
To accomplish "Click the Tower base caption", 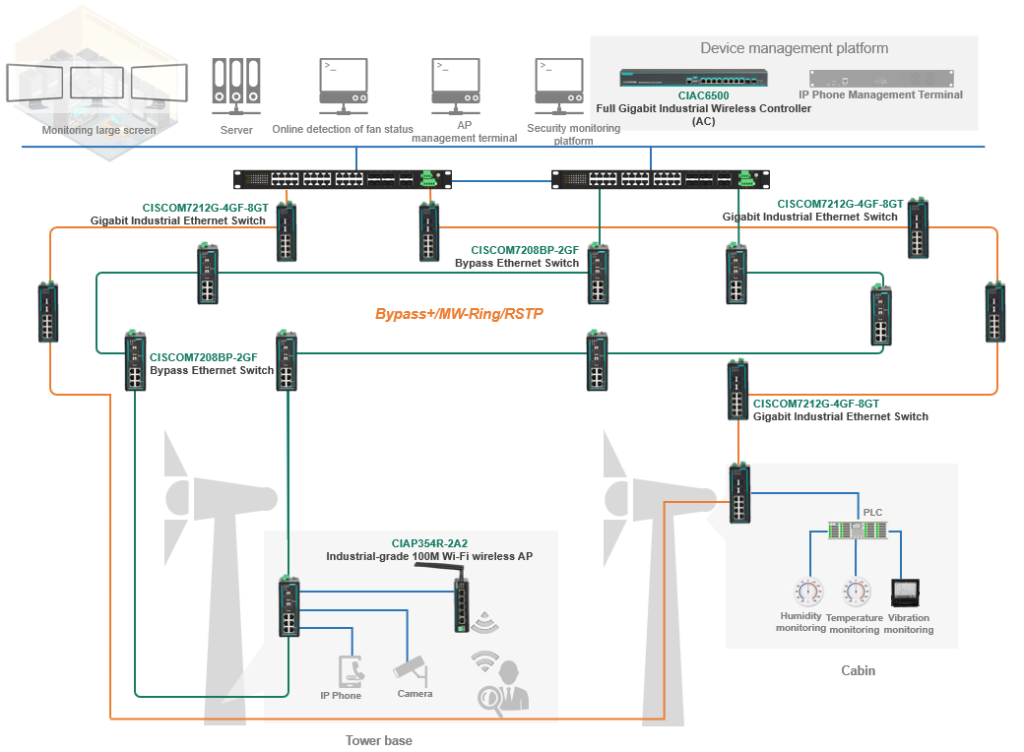I will tap(379, 741).
